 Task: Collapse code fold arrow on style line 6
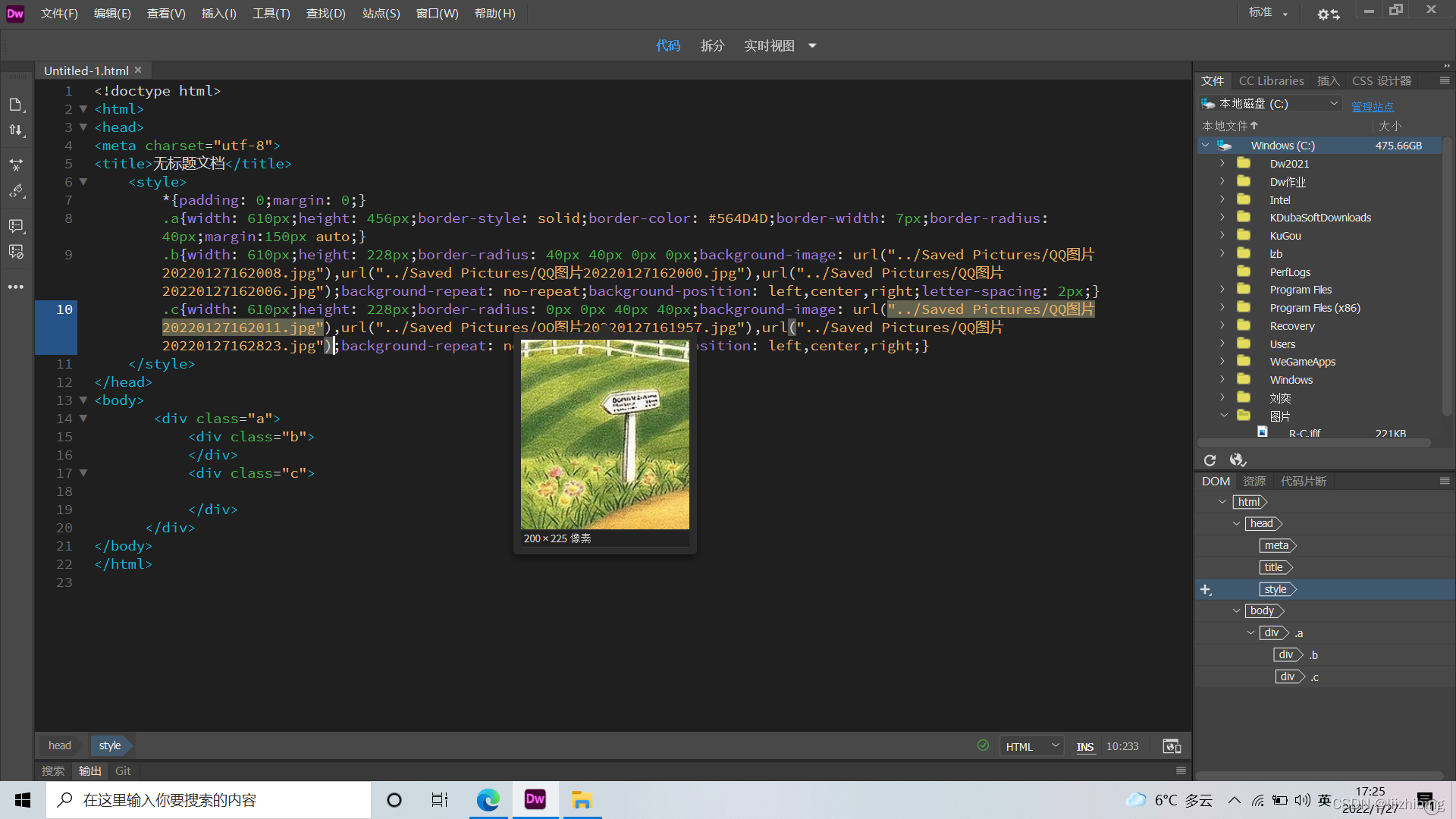pos(83,182)
